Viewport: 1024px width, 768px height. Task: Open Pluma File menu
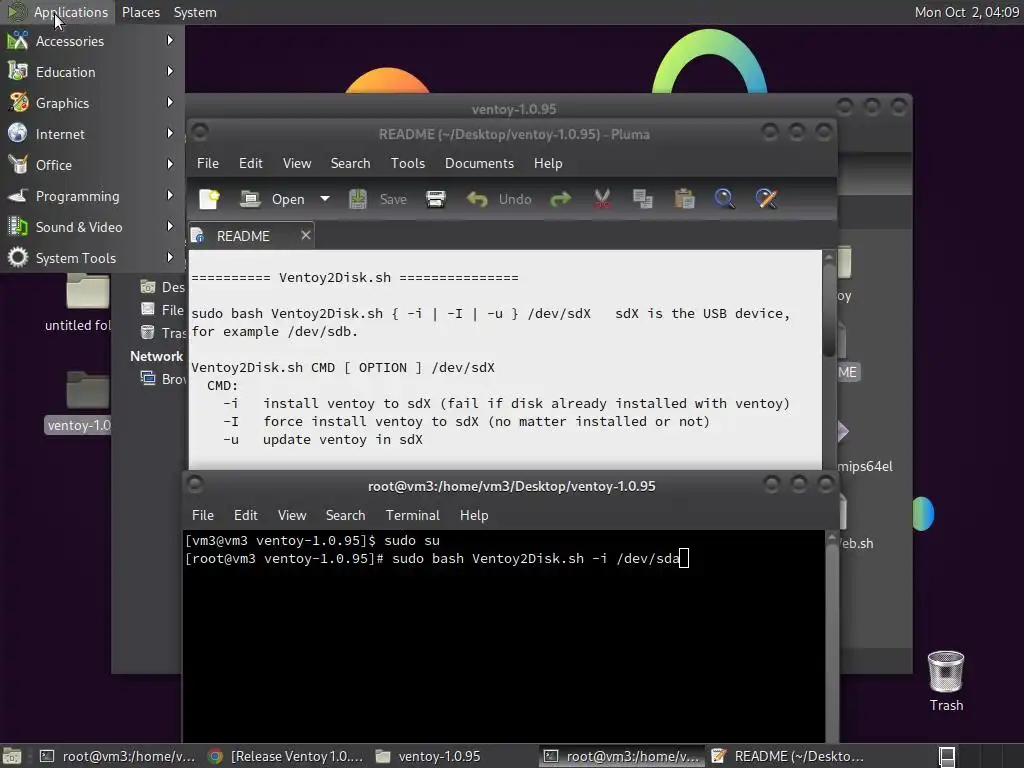208,163
